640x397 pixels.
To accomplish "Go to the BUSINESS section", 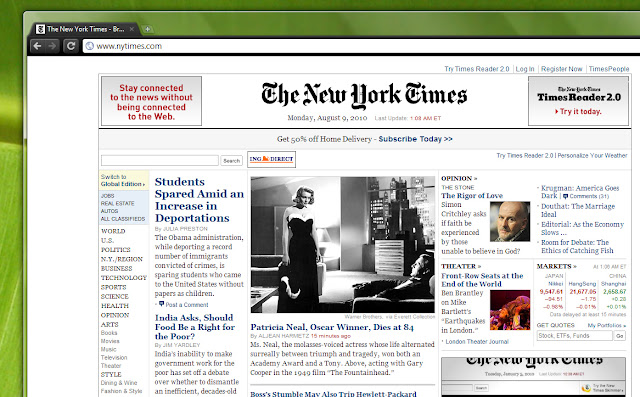I will click(x=116, y=268).
